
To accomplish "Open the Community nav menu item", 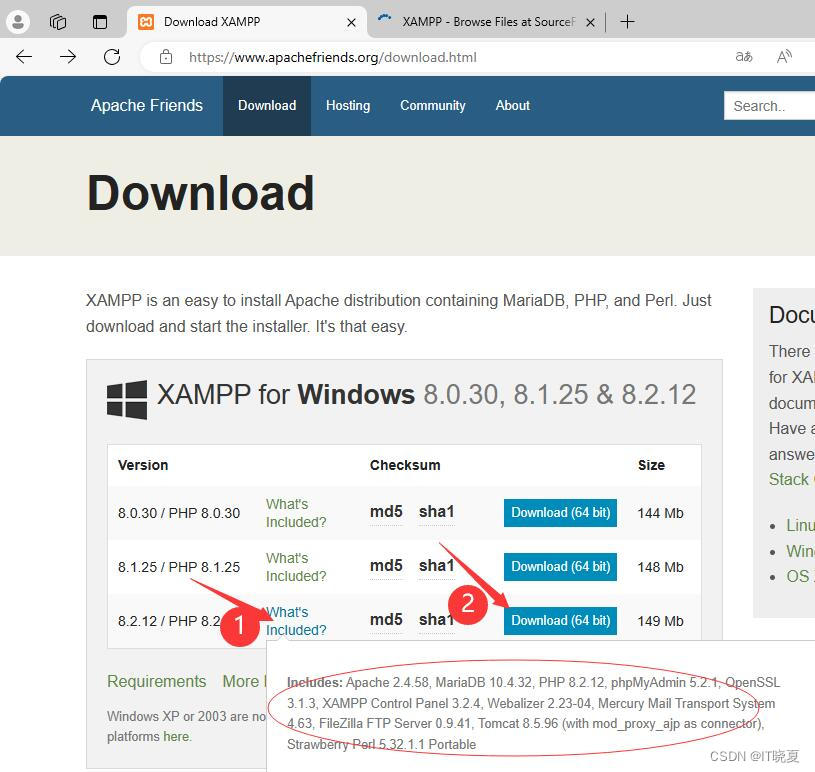I will [x=432, y=106].
